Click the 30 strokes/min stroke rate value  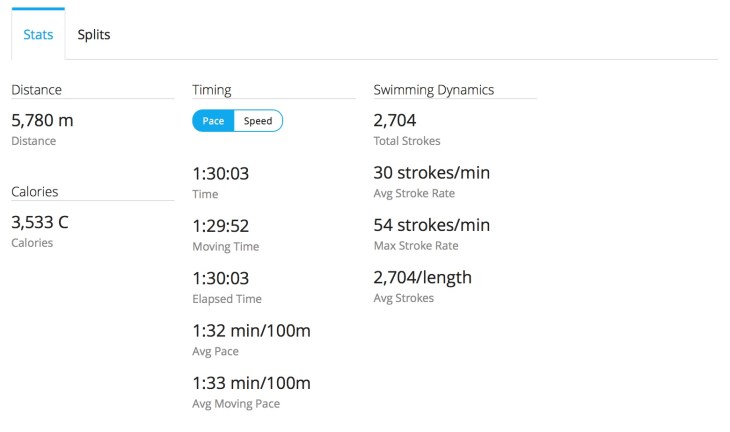[431, 173]
